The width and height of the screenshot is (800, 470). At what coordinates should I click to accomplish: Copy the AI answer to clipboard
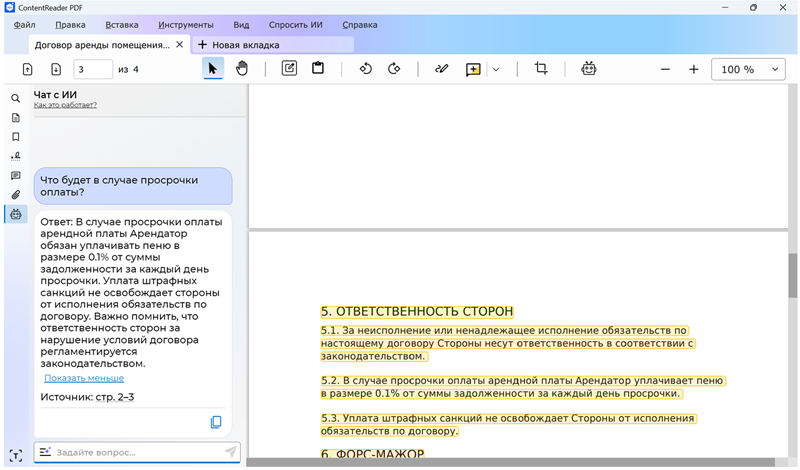tap(216, 422)
